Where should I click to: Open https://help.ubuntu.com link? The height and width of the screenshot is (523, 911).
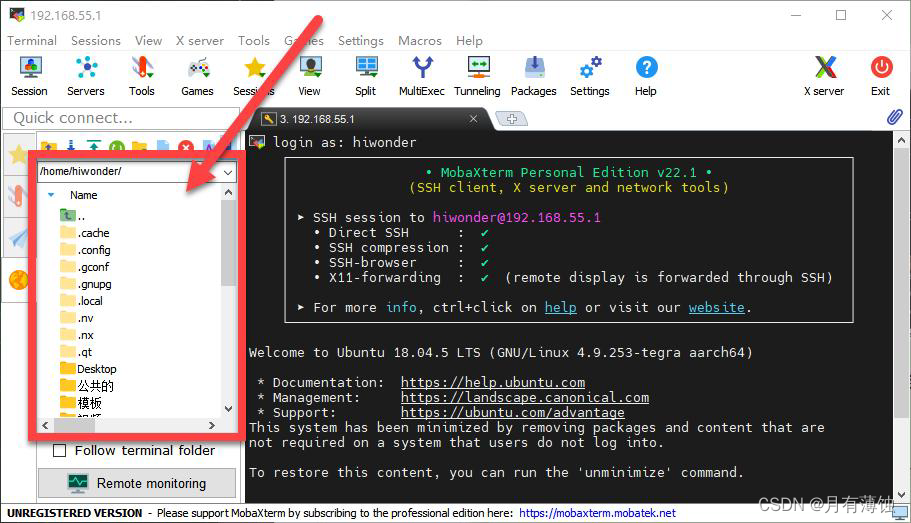(x=493, y=382)
